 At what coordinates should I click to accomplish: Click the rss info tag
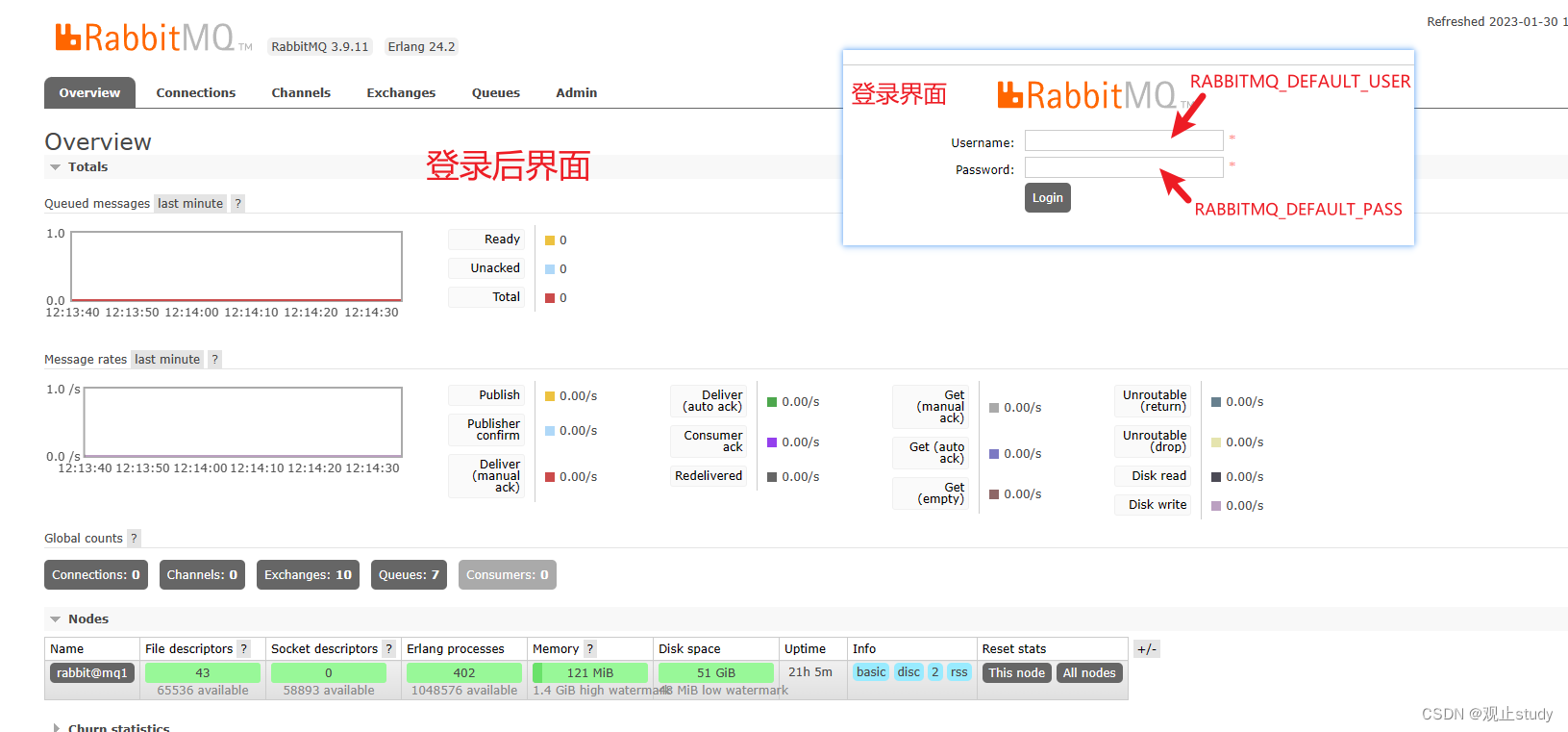[x=959, y=671]
